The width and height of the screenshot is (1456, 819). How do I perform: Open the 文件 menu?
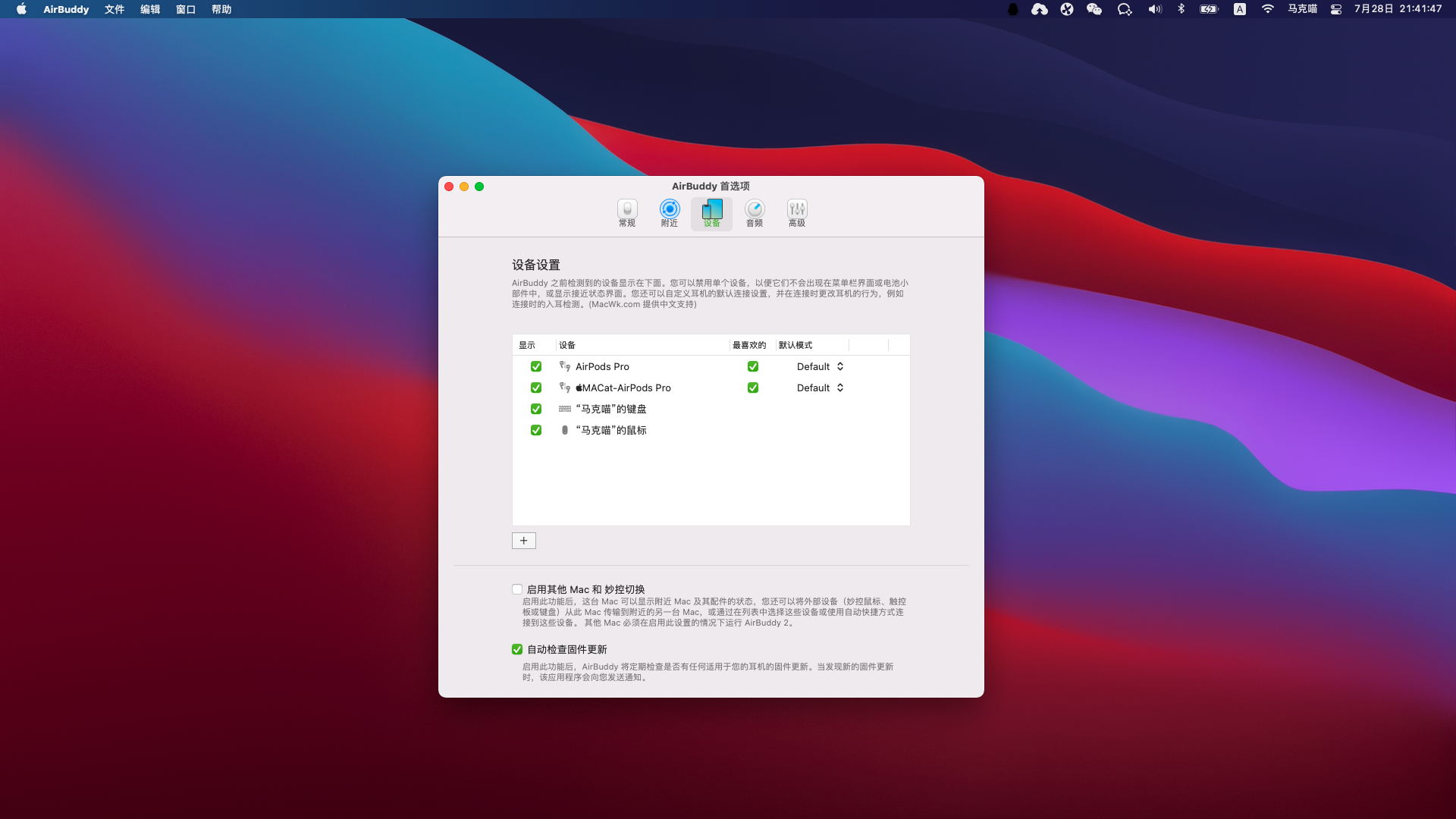coord(115,9)
